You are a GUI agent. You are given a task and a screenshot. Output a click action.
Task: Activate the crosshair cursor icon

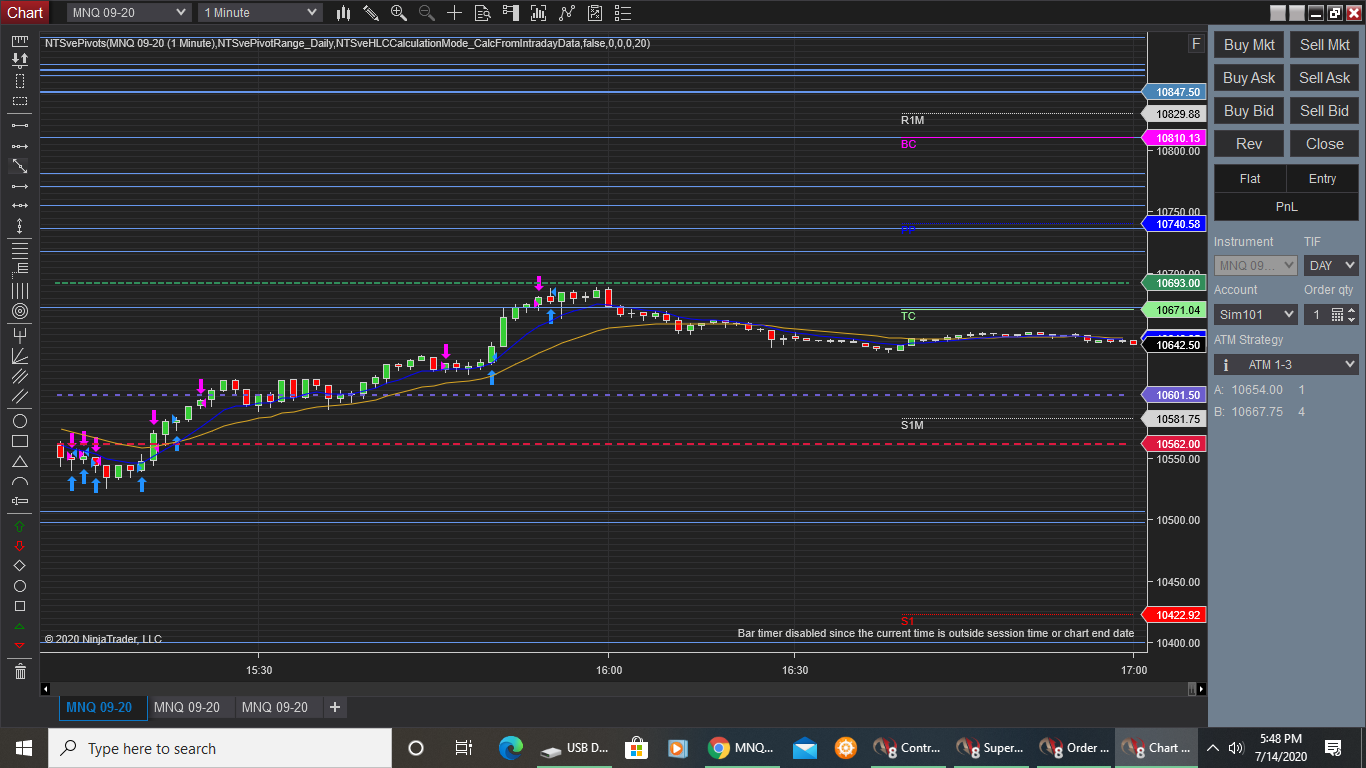pyautogui.click(x=455, y=13)
